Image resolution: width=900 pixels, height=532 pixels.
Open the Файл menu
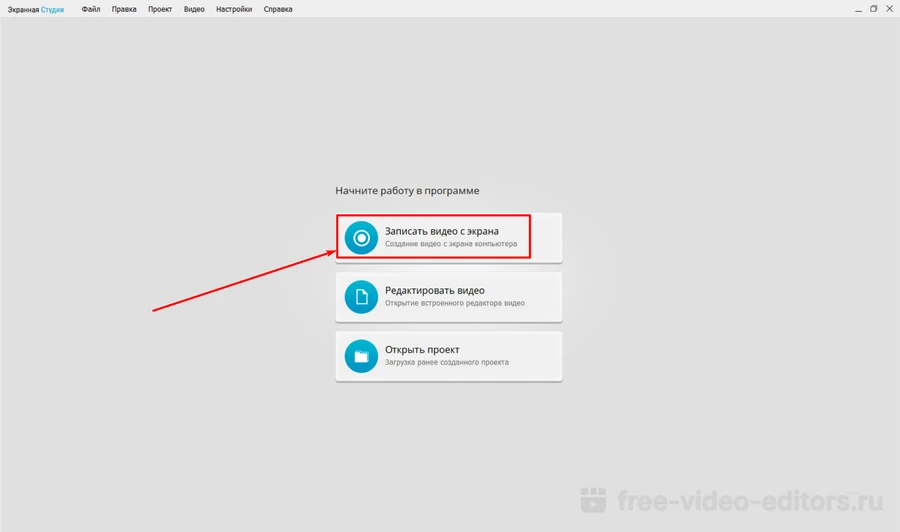tap(91, 9)
